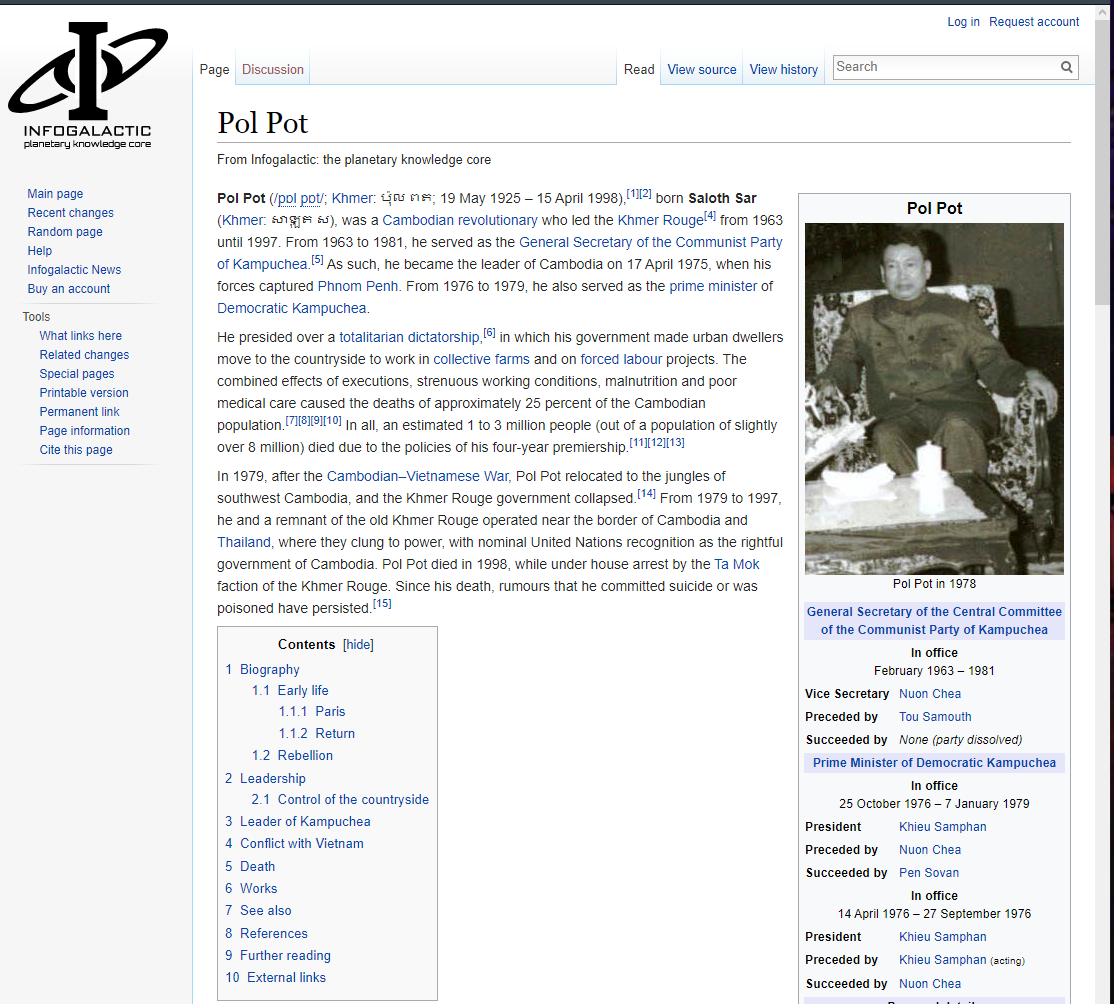Open the prime minister link
Screen dimensions: 1114x1004
coord(713,286)
